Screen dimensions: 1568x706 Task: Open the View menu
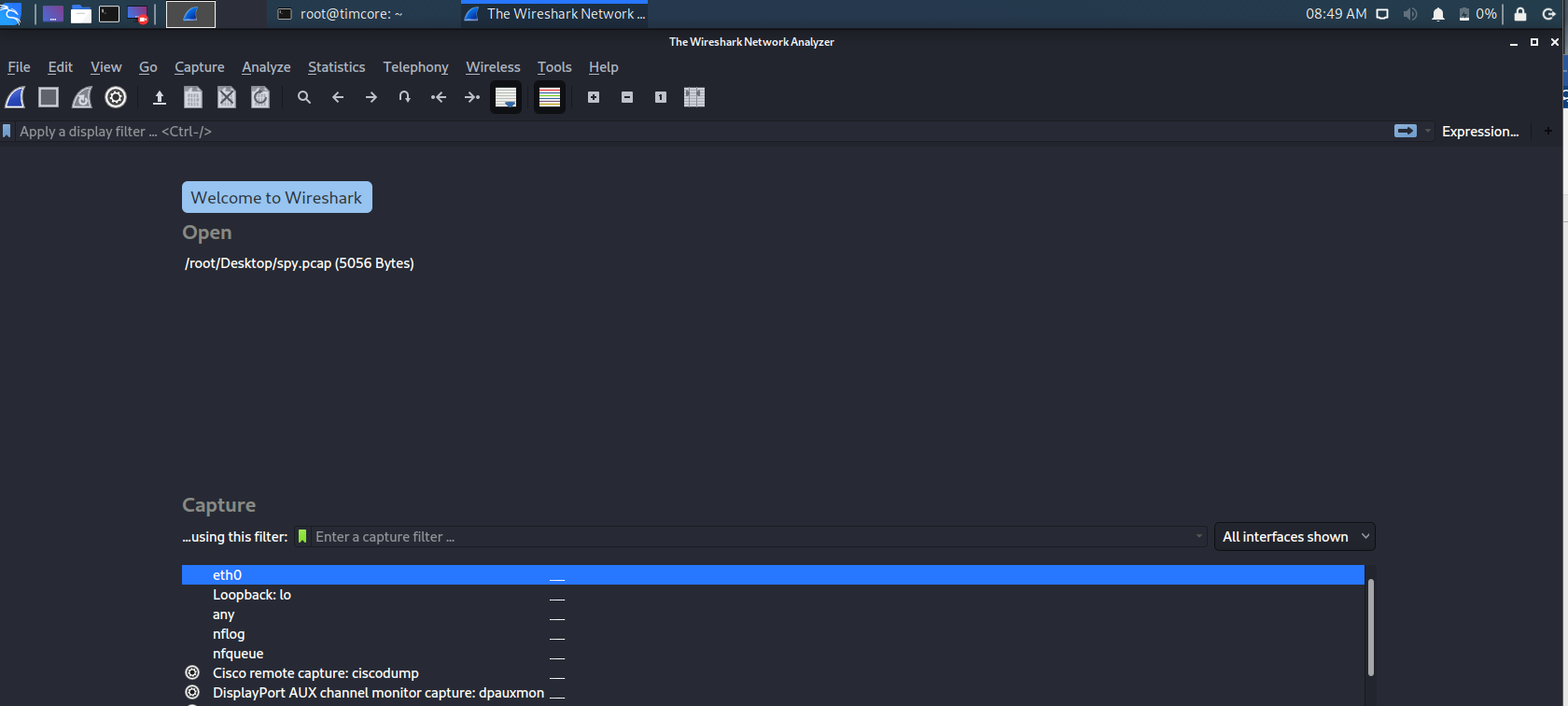[105, 67]
